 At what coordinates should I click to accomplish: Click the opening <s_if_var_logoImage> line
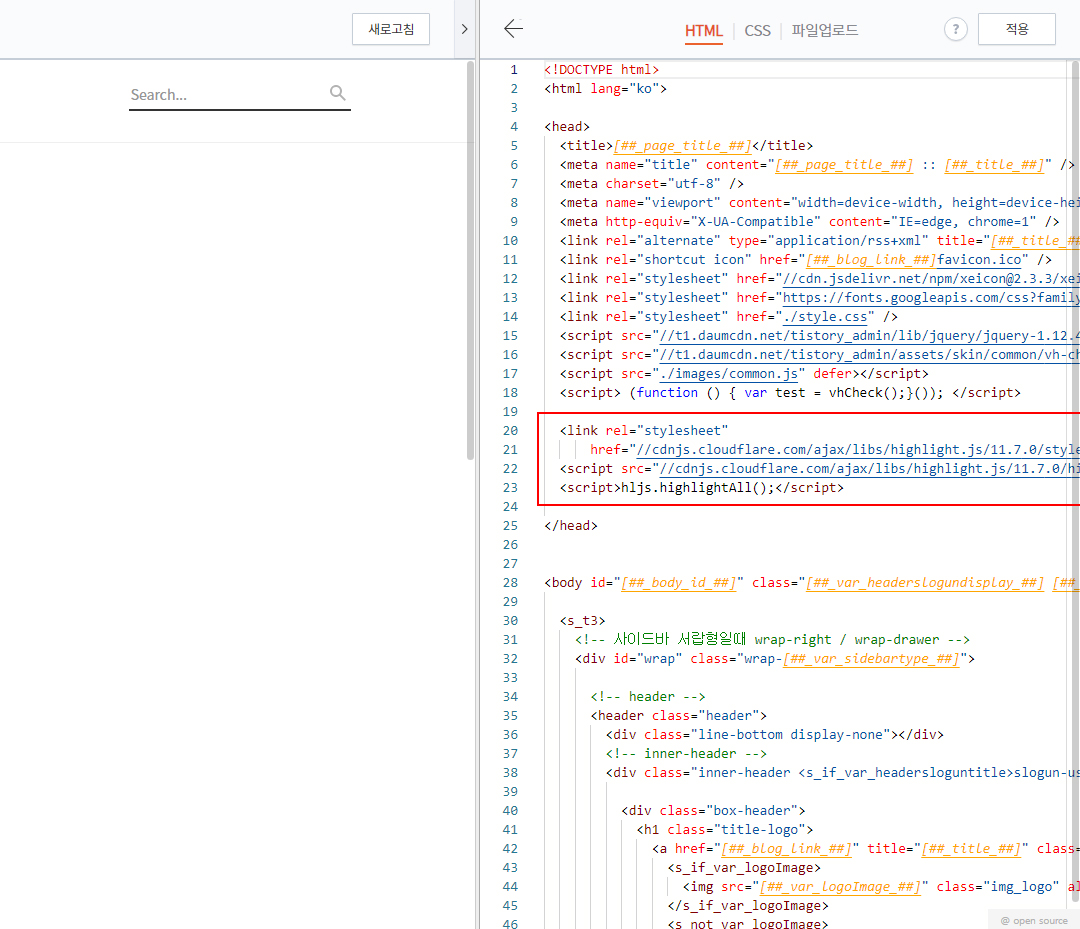pyautogui.click(x=744, y=868)
